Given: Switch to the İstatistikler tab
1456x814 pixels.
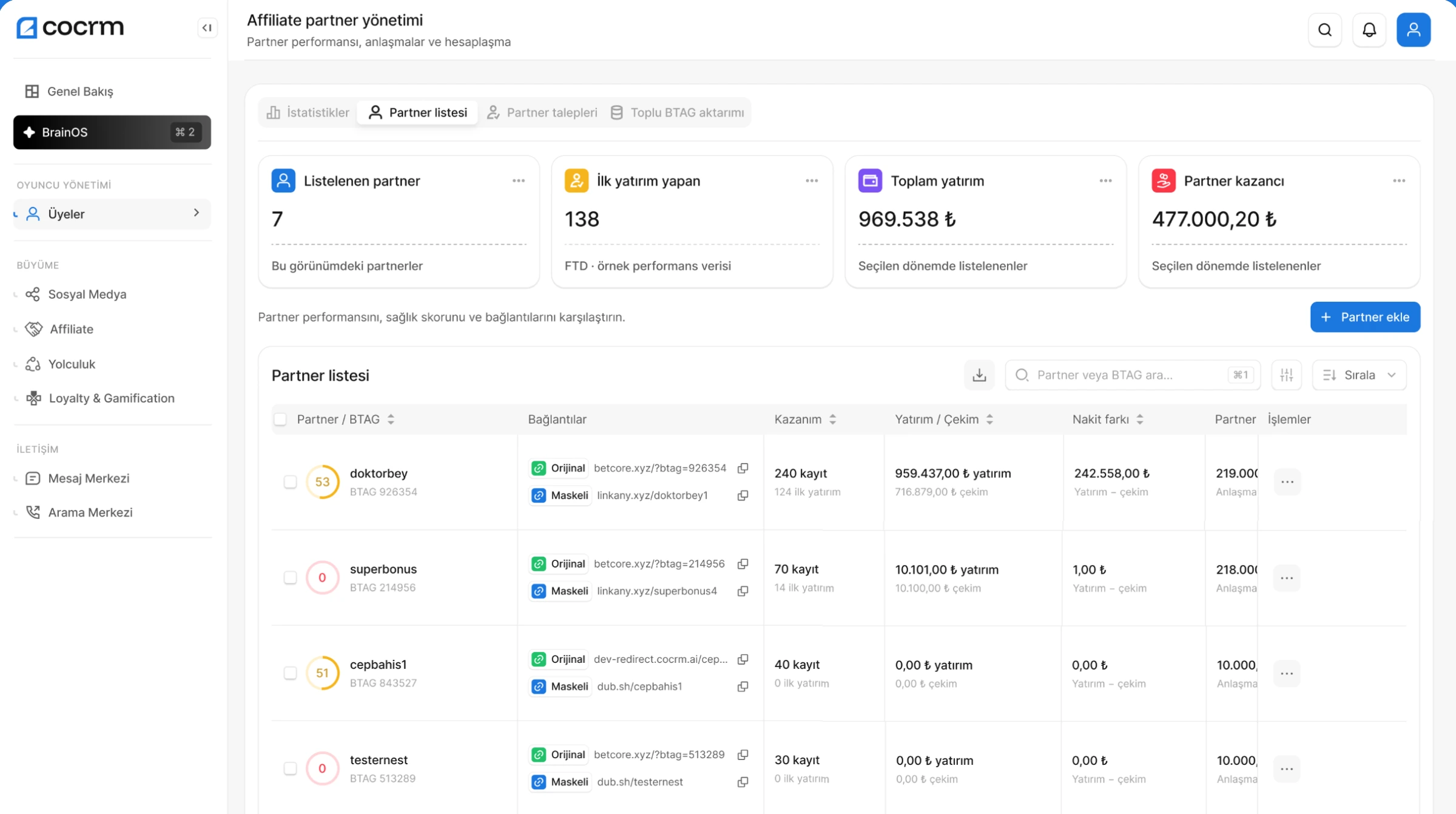Looking at the screenshot, I should point(308,112).
